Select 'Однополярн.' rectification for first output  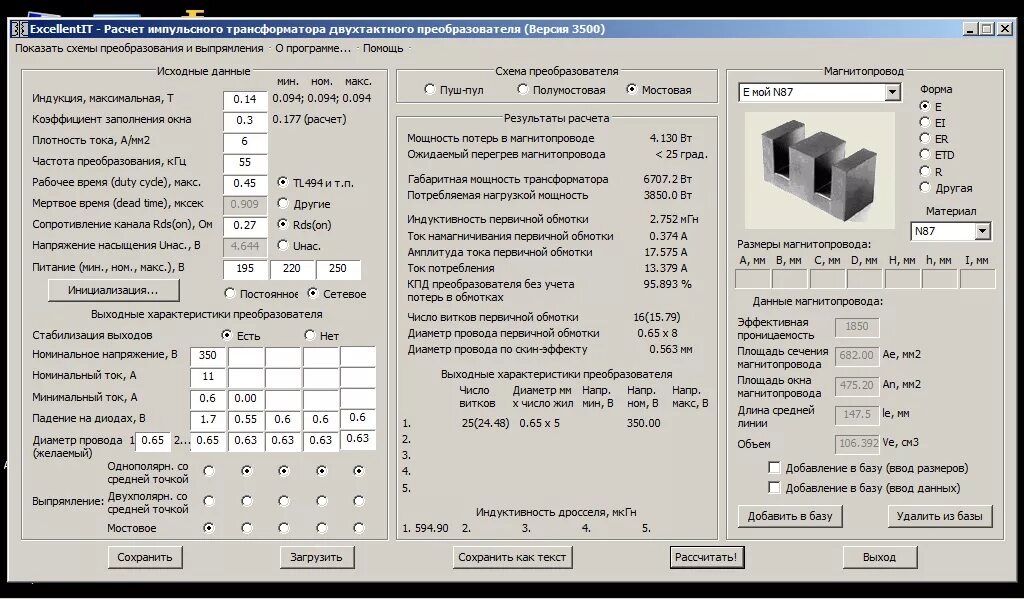pyautogui.click(x=208, y=470)
